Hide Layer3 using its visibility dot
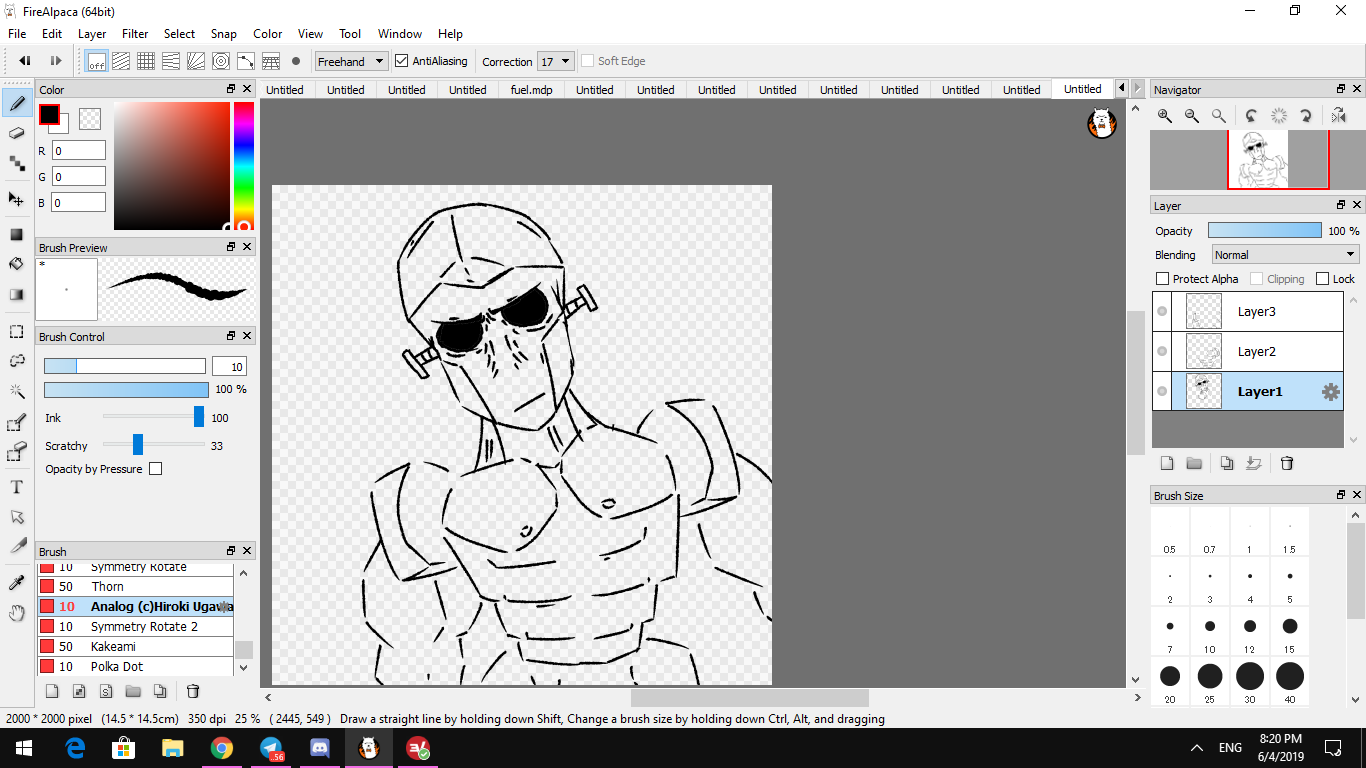The width and height of the screenshot is (1366, 768). (x=1162, y=311)
